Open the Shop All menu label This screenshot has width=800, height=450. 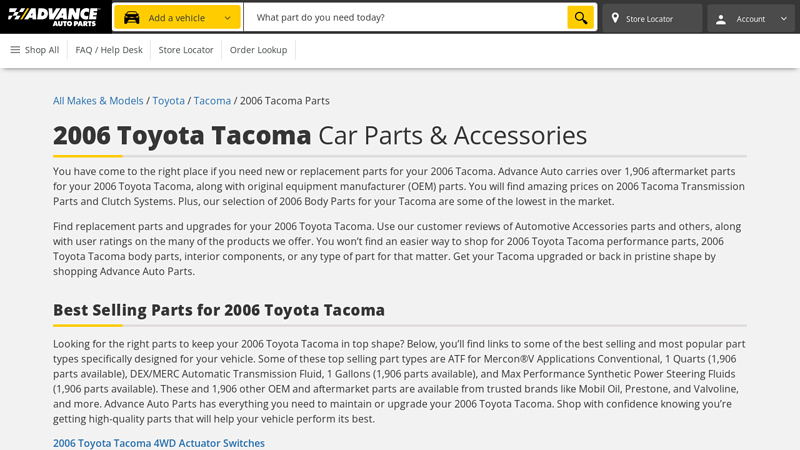pyautogui.click(x=42, y=50)
